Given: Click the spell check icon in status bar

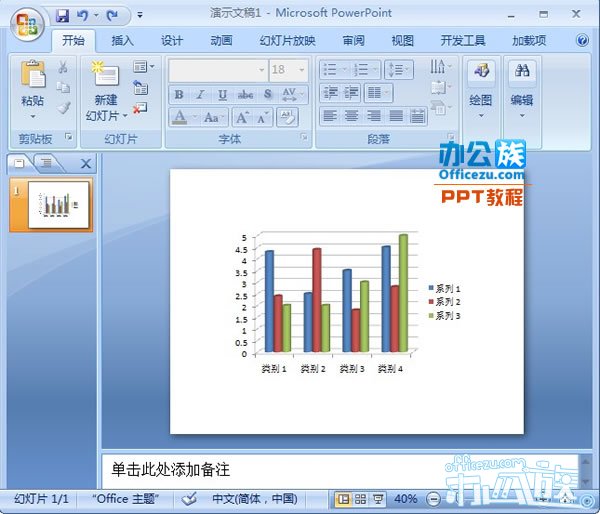Looking at the screenshot, I should (191, 498).
